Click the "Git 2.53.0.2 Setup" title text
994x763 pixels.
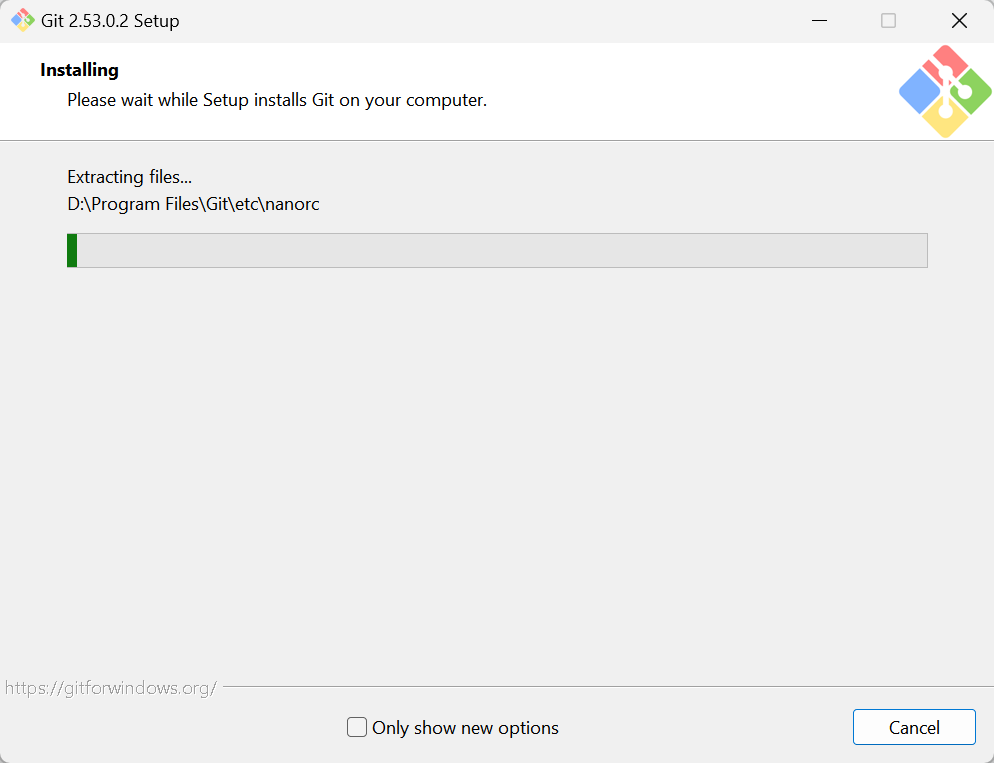click(x=110, y=21)
